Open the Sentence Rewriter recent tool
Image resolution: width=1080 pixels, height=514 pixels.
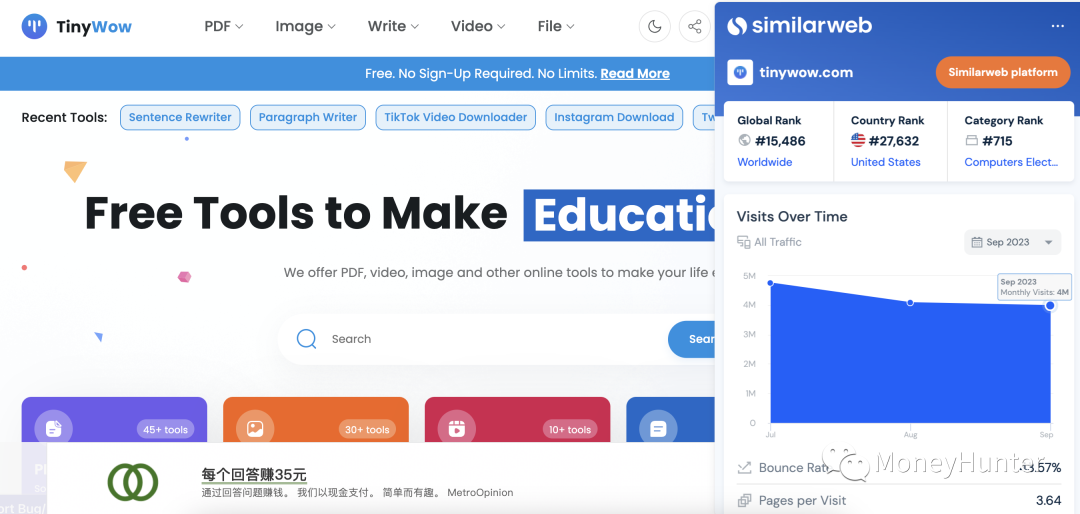click(x=180, y=117)
